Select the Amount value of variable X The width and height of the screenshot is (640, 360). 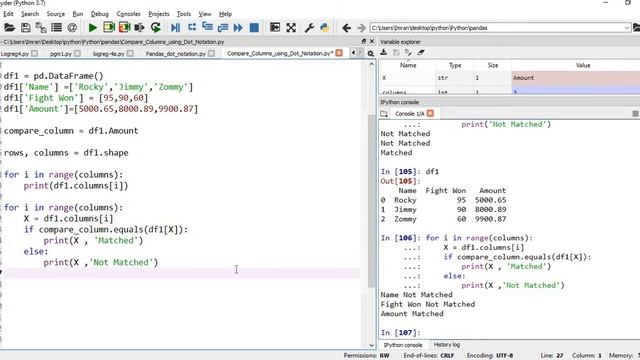(576, 78)
